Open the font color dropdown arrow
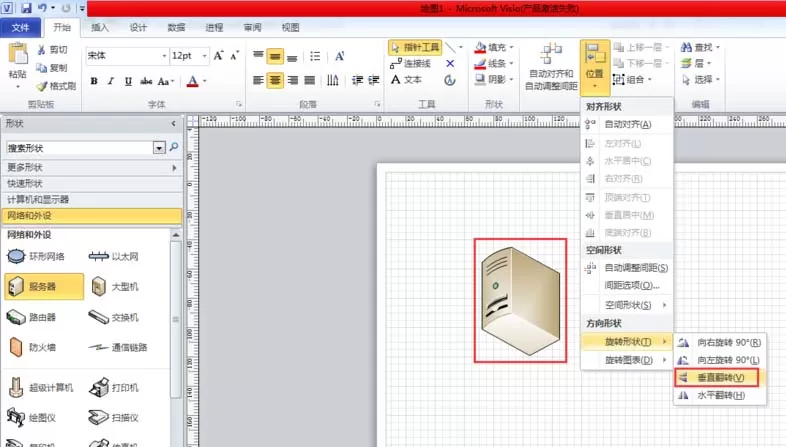786x447 pixels. point(205,81)
